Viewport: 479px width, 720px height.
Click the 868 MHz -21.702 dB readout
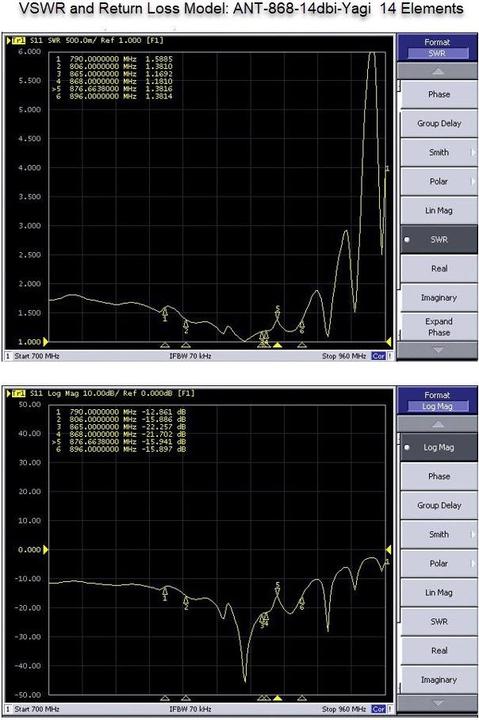pyautogui.click(x=121, y=434)
